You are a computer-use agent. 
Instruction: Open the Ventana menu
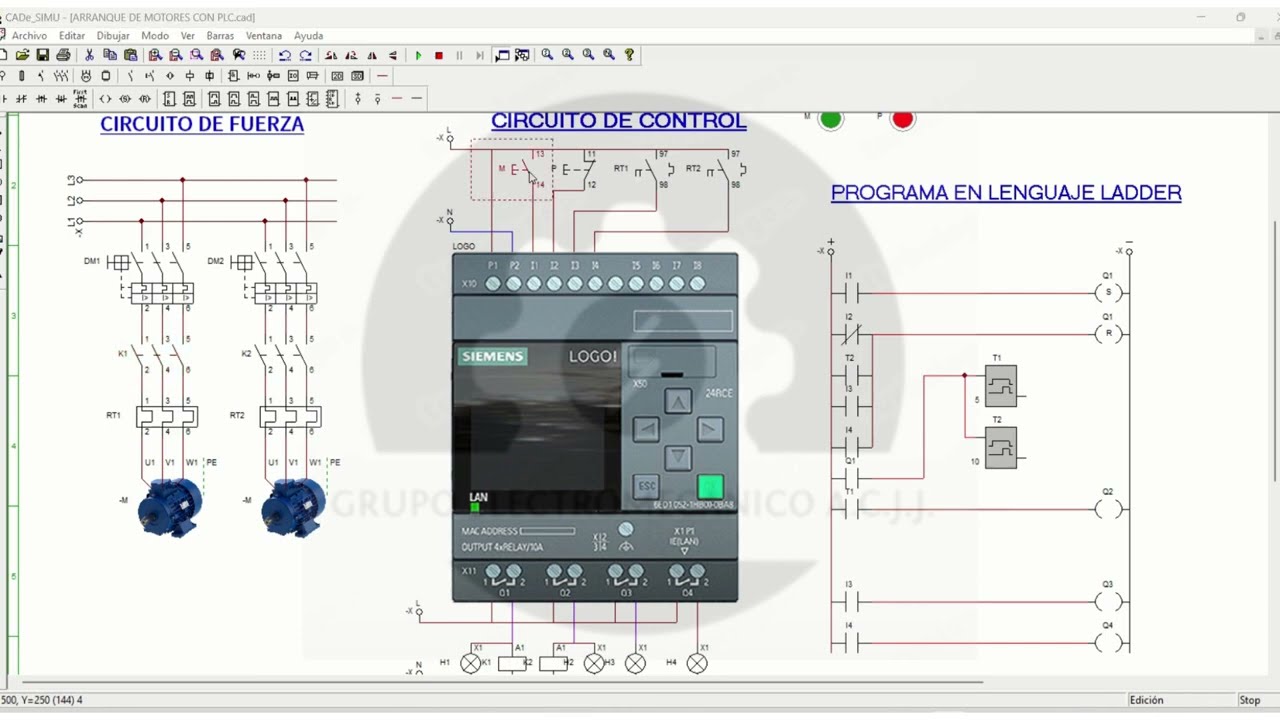click(264, 35)
